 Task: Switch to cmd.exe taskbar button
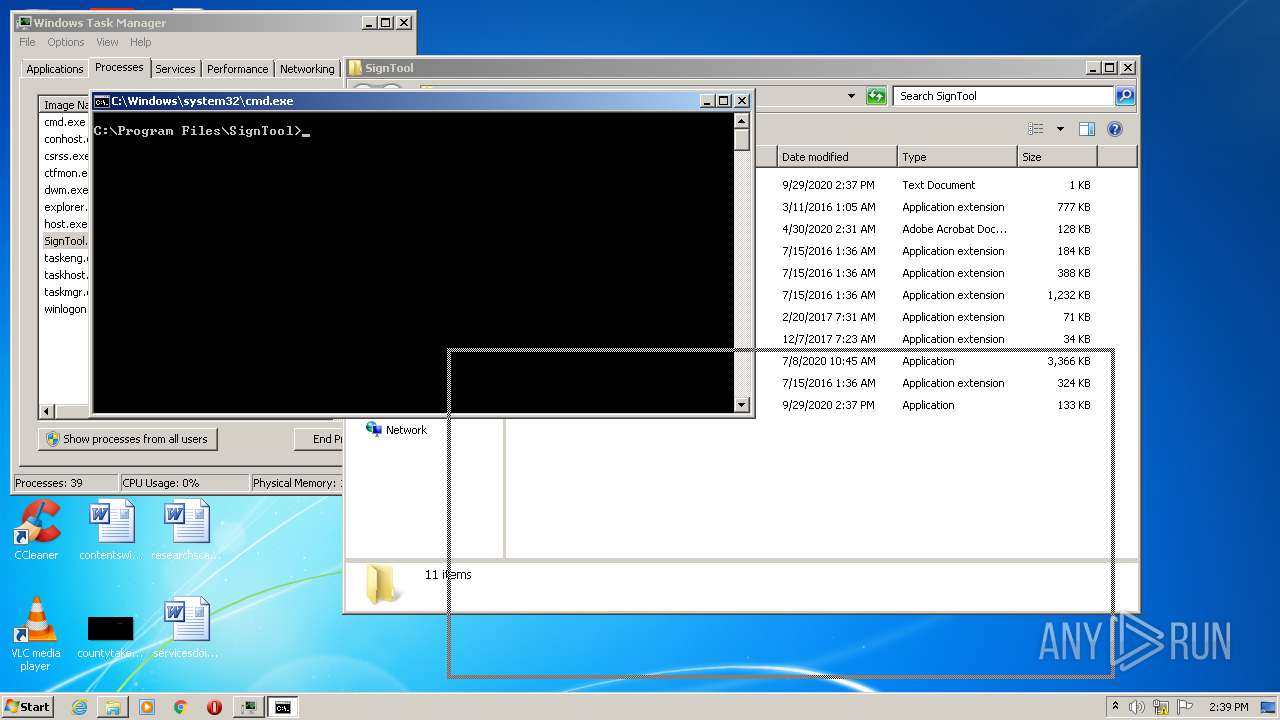point(283,707)
